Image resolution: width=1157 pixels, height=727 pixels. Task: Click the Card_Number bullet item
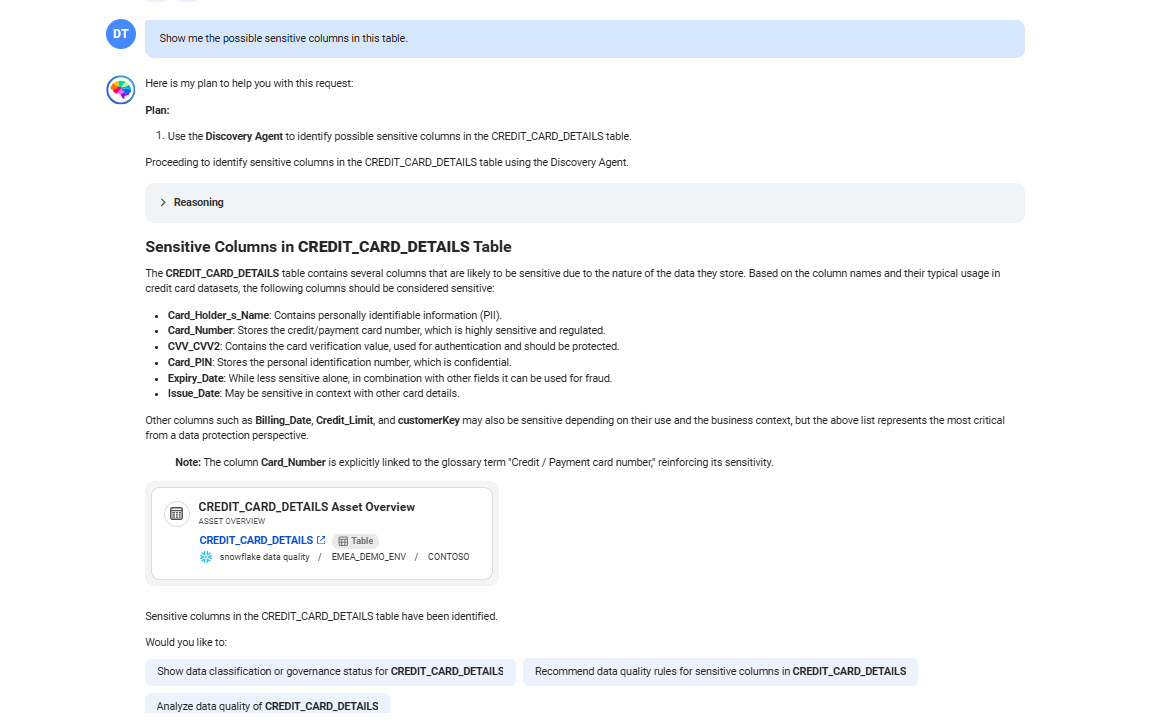(386, 331)
